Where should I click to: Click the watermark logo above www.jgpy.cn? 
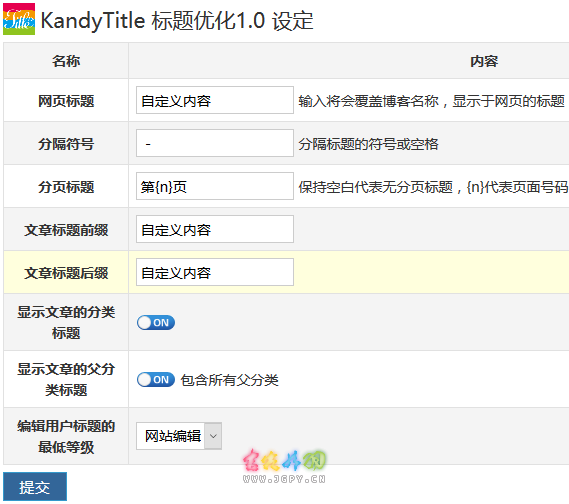coord(284,460)
